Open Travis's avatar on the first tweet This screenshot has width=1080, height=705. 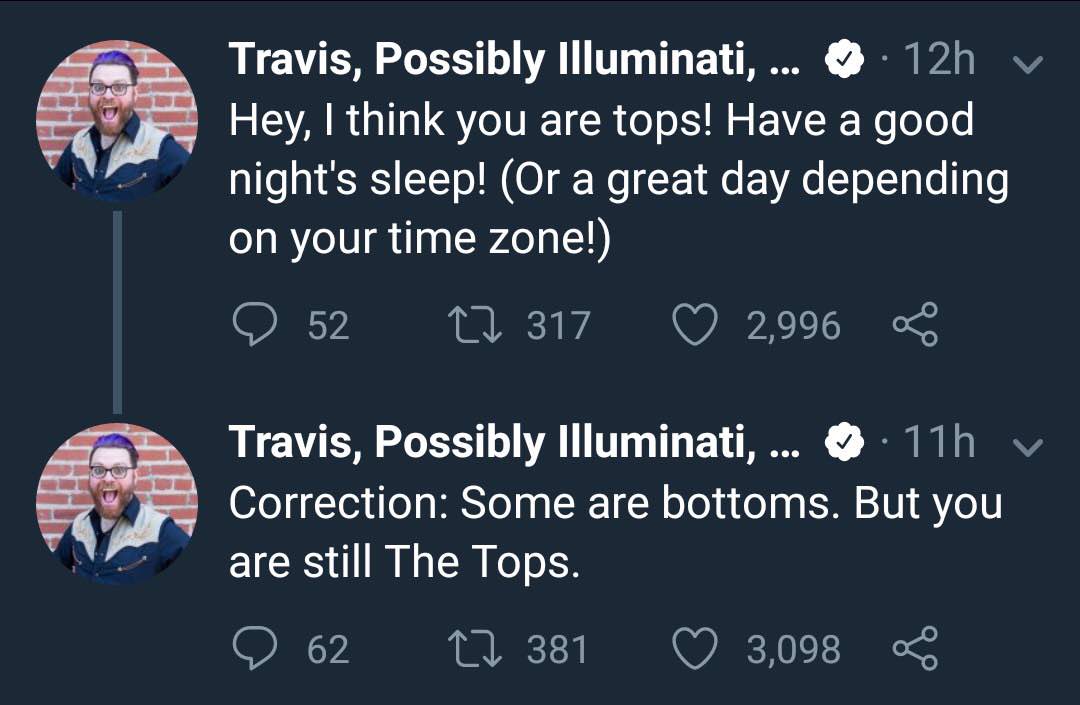point(117,120)
